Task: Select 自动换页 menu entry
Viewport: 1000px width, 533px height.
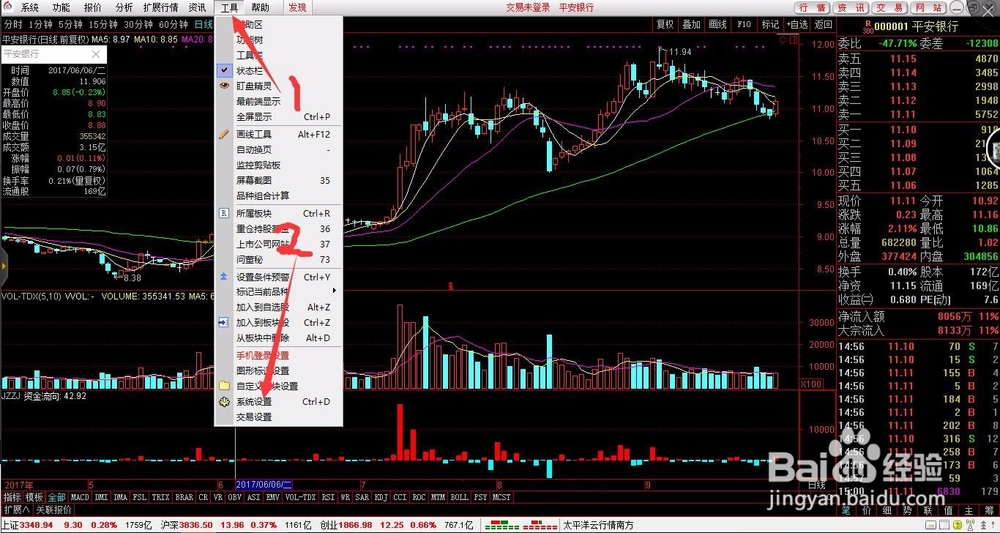Action: (279, 150)
